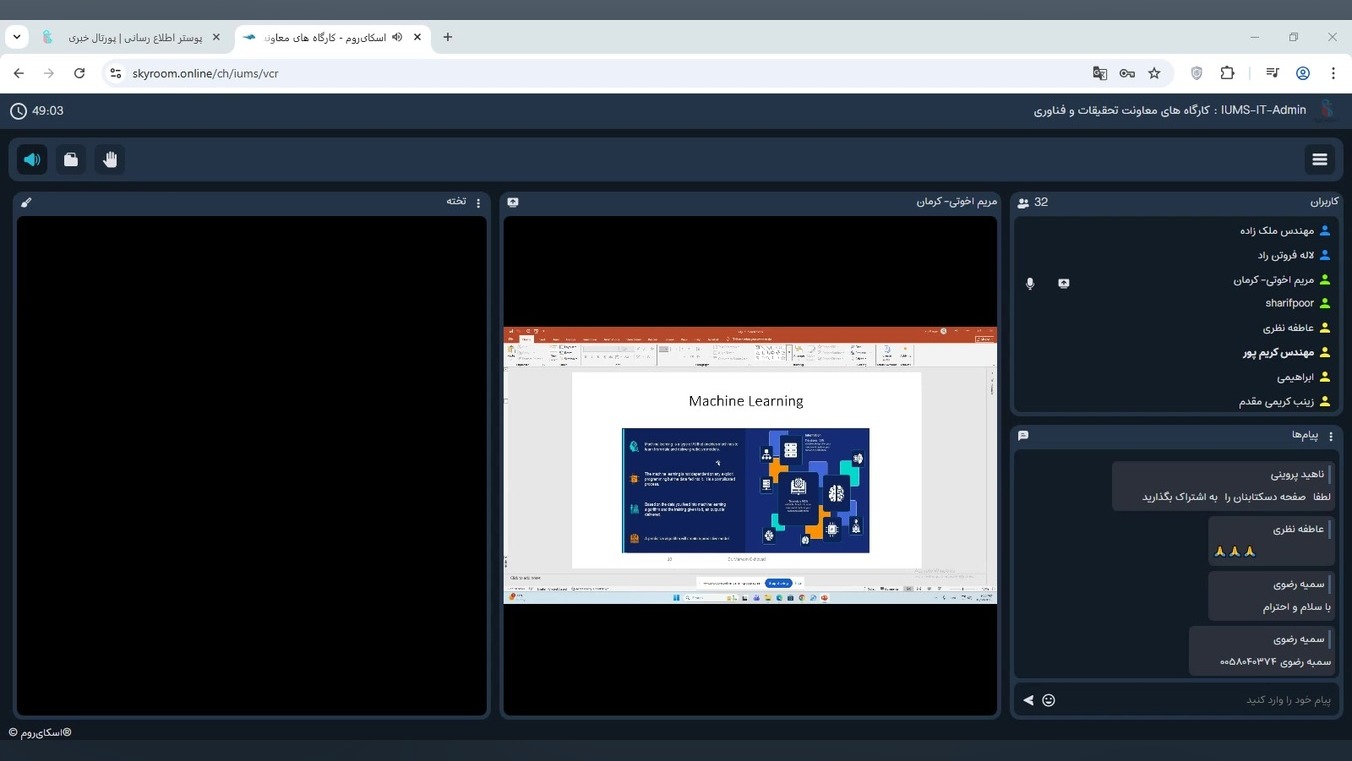
Task: Mute the room speaker audio
Action: [32, 160]
